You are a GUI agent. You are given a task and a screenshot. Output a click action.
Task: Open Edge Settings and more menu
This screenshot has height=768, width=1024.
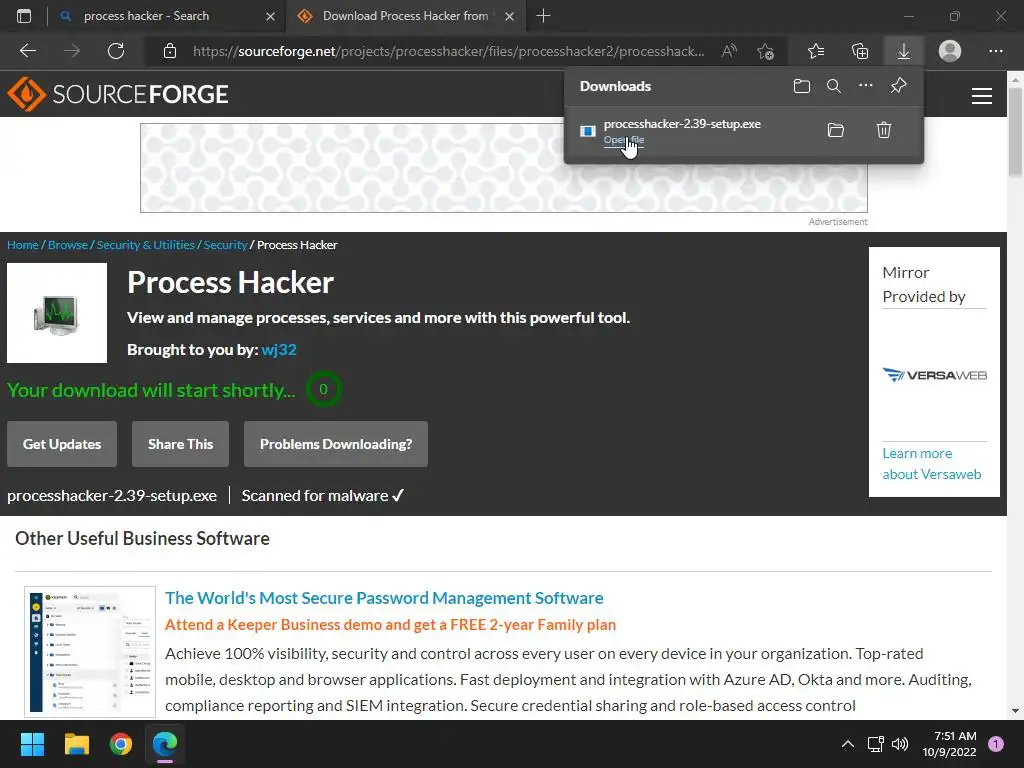pos(995,51)
